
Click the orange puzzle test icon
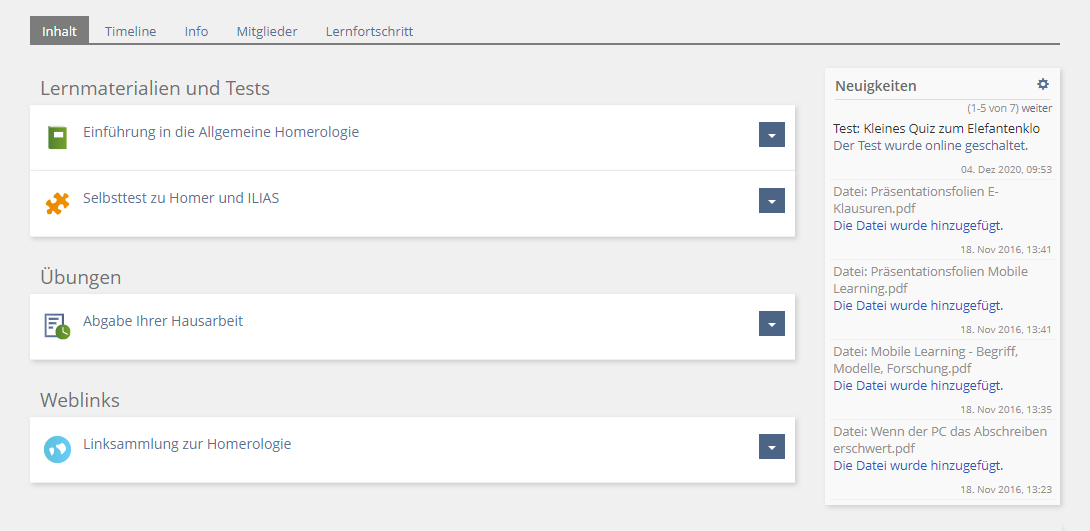(x=57, y=204)
